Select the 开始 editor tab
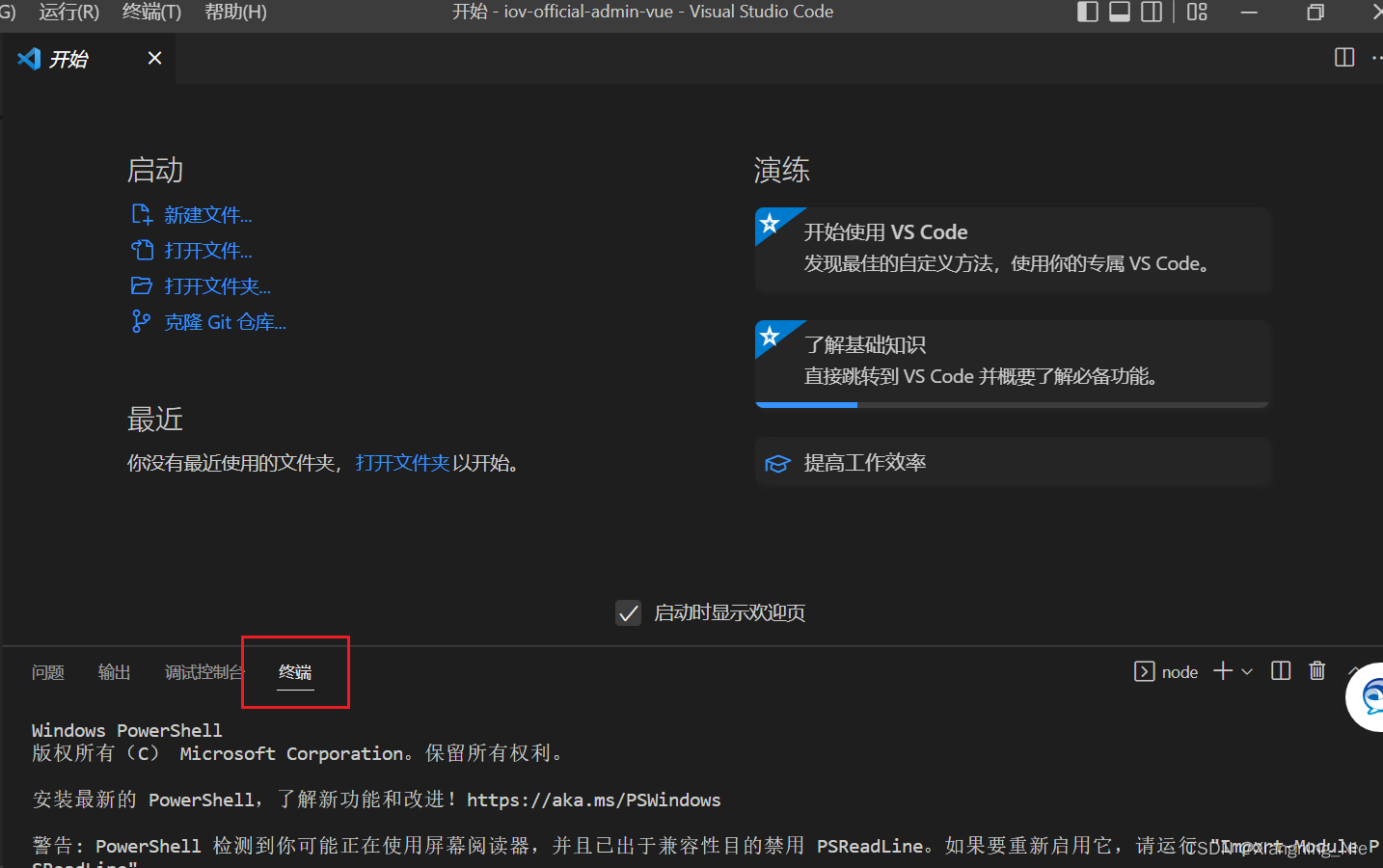This screenshot has width=1383, height=868. 89,59
